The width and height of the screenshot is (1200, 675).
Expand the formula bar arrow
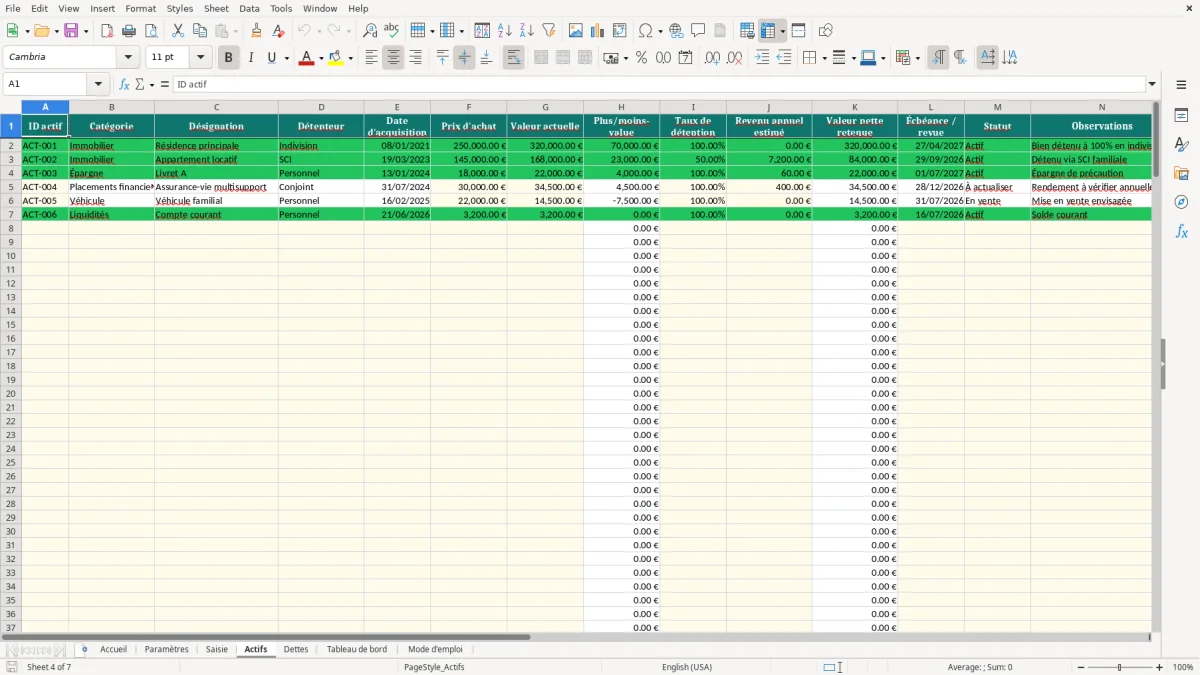click(1152, 84)
